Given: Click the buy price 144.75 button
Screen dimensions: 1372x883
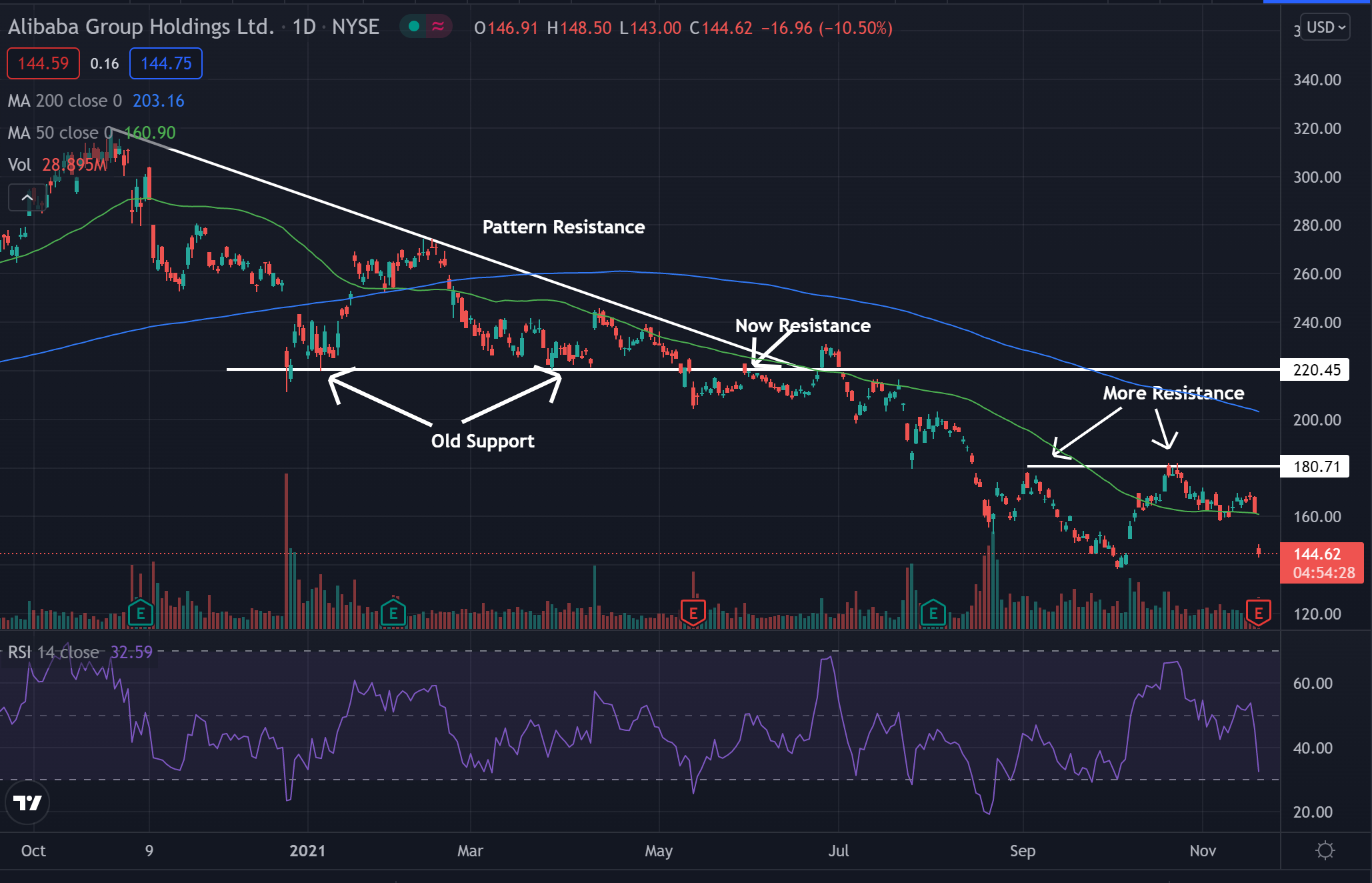Looking at the screenshot, I should [166, 63].
